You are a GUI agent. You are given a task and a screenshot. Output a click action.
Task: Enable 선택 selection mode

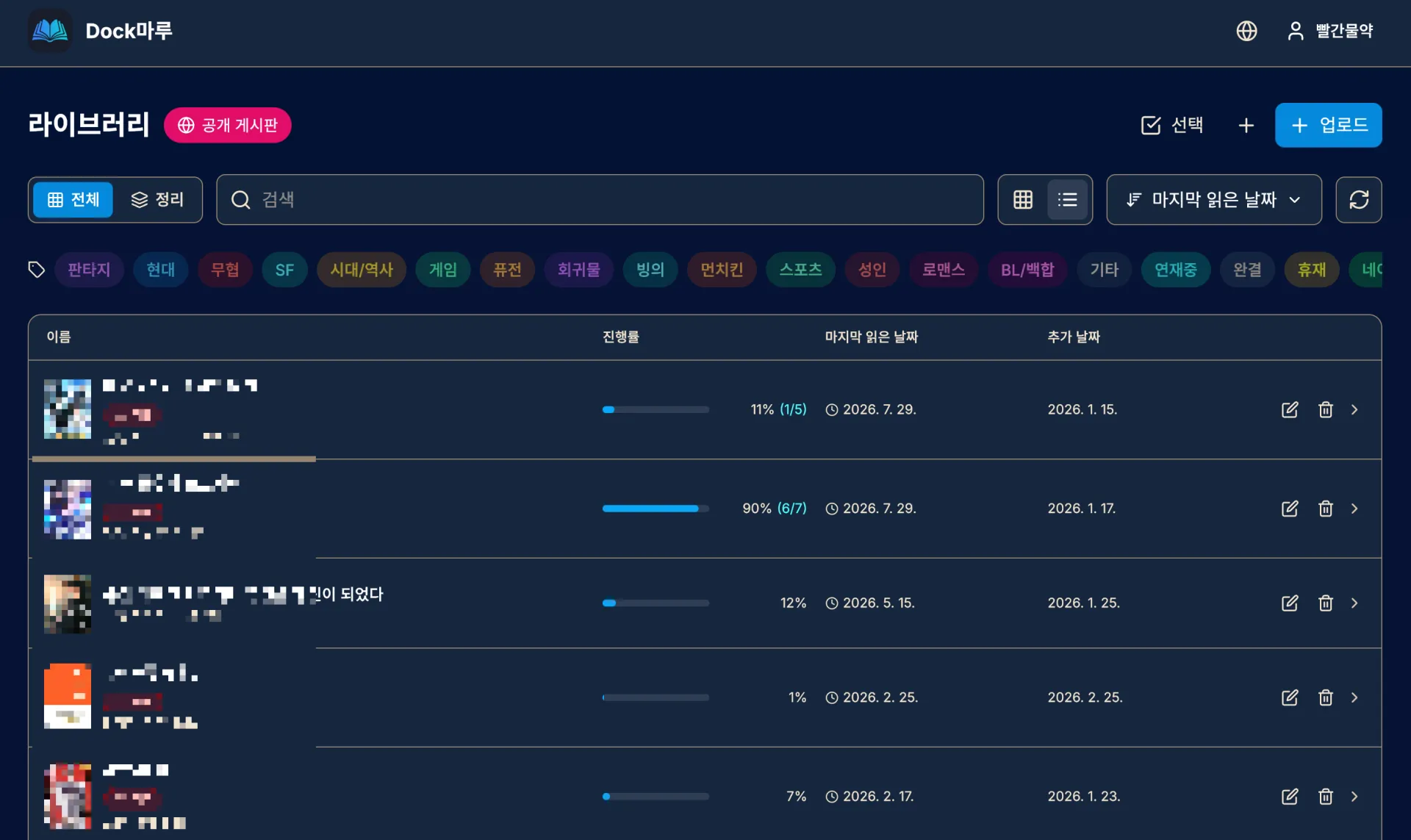[x=1172, y=126]
